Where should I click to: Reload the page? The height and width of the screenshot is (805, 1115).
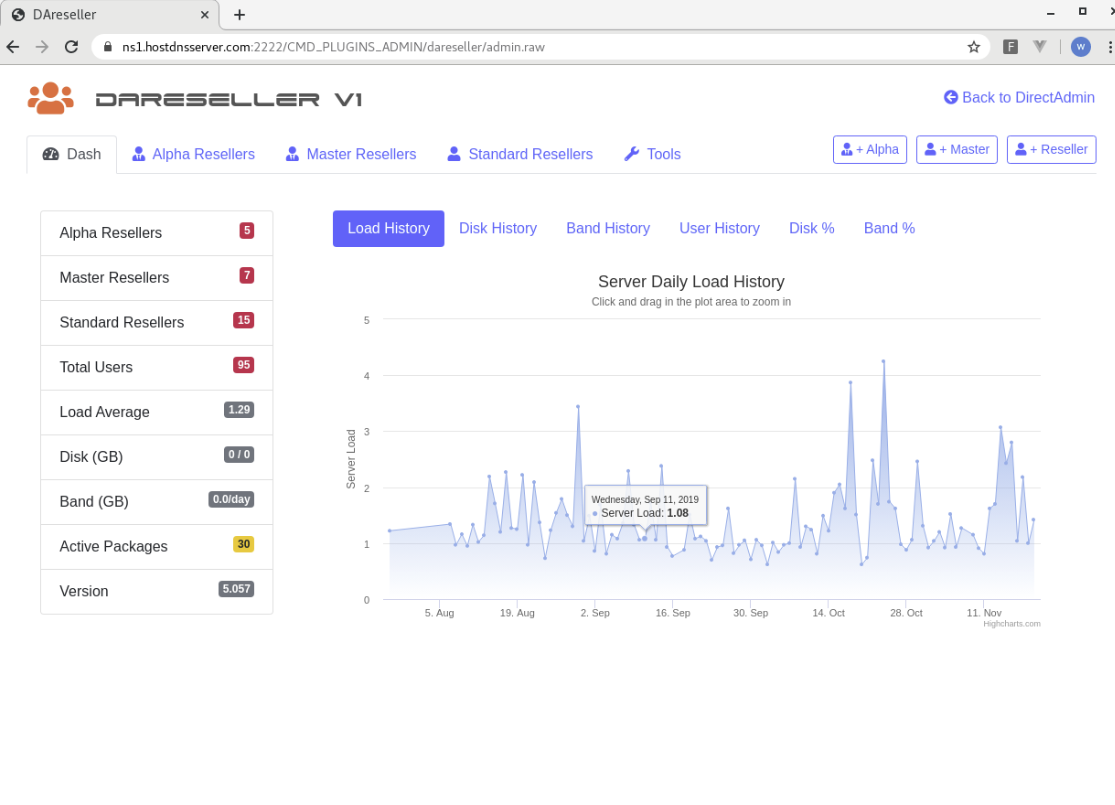[71, 47]
